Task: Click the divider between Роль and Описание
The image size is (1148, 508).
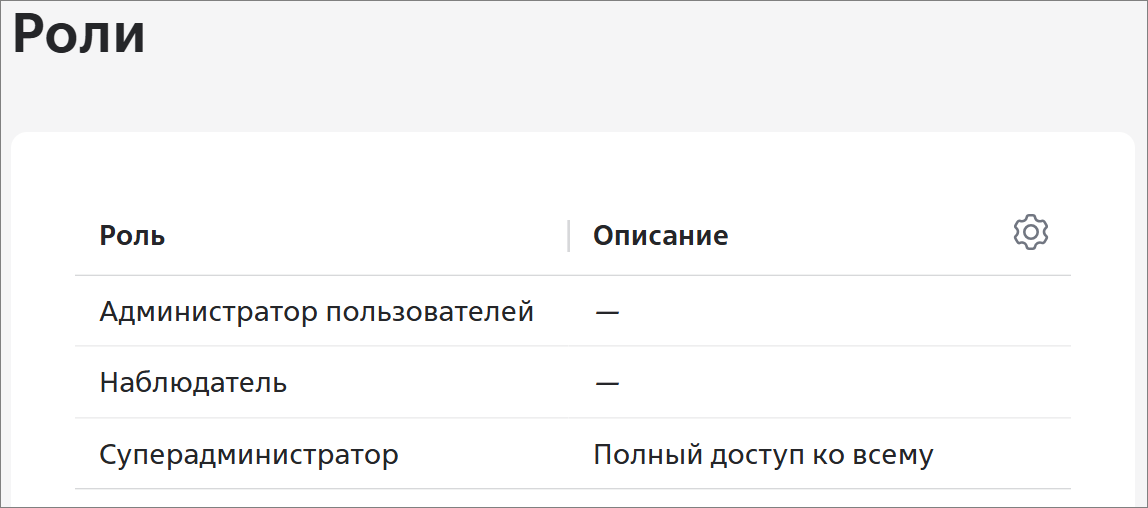Action: [x=568, y=236]
